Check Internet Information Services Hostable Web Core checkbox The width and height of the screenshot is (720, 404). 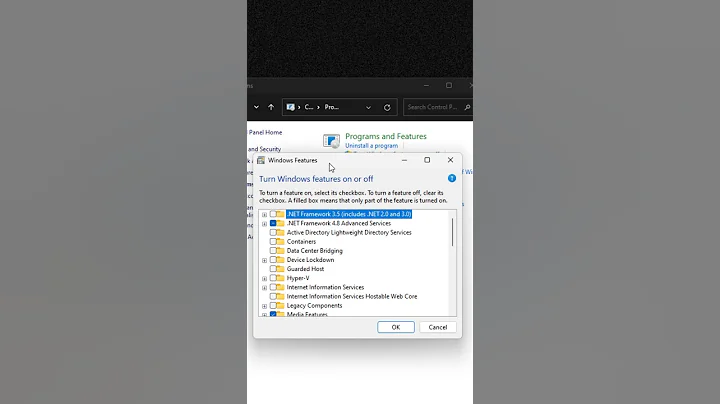point(273,297)
